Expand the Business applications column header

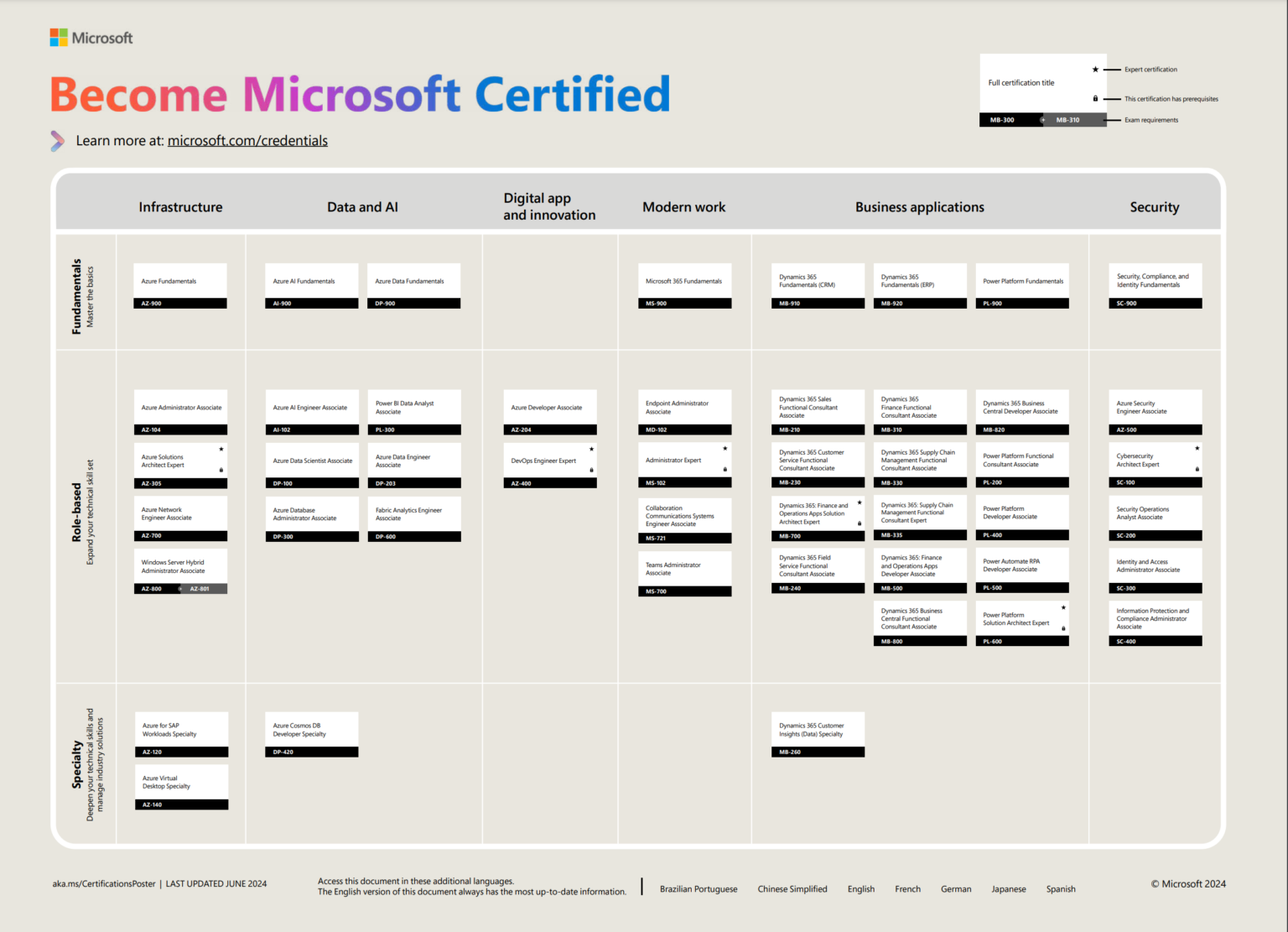(x=919, y=206)
